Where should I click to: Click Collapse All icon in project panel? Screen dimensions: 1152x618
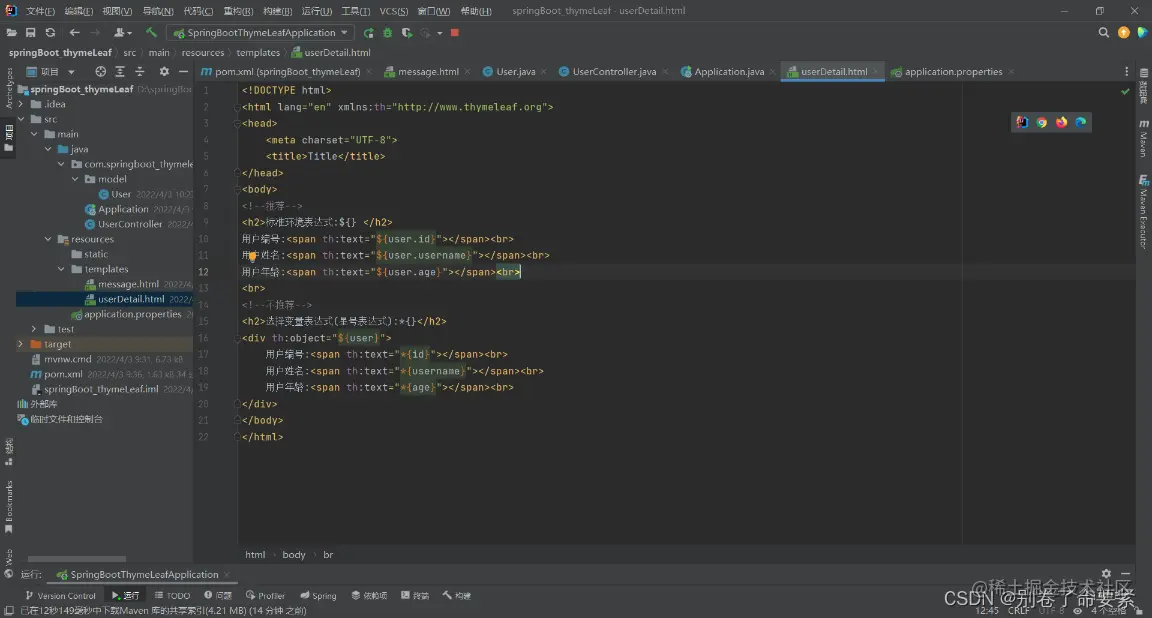[140, 71]
